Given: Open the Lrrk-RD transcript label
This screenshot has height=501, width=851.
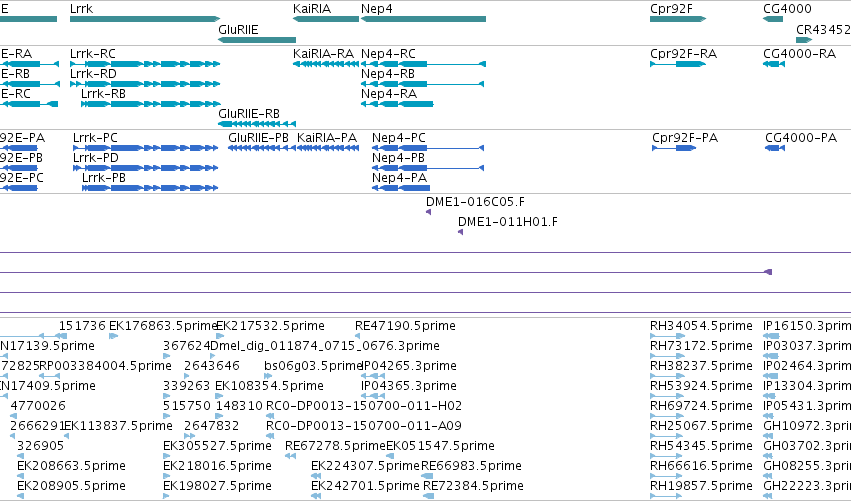Looking at the screenshot, I should [x=93, y=74].
